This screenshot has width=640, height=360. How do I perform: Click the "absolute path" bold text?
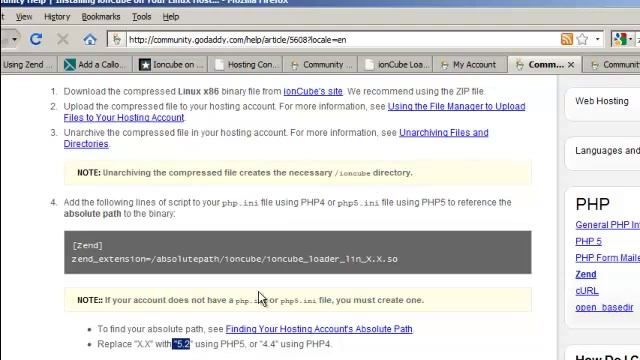pos(92,214)
